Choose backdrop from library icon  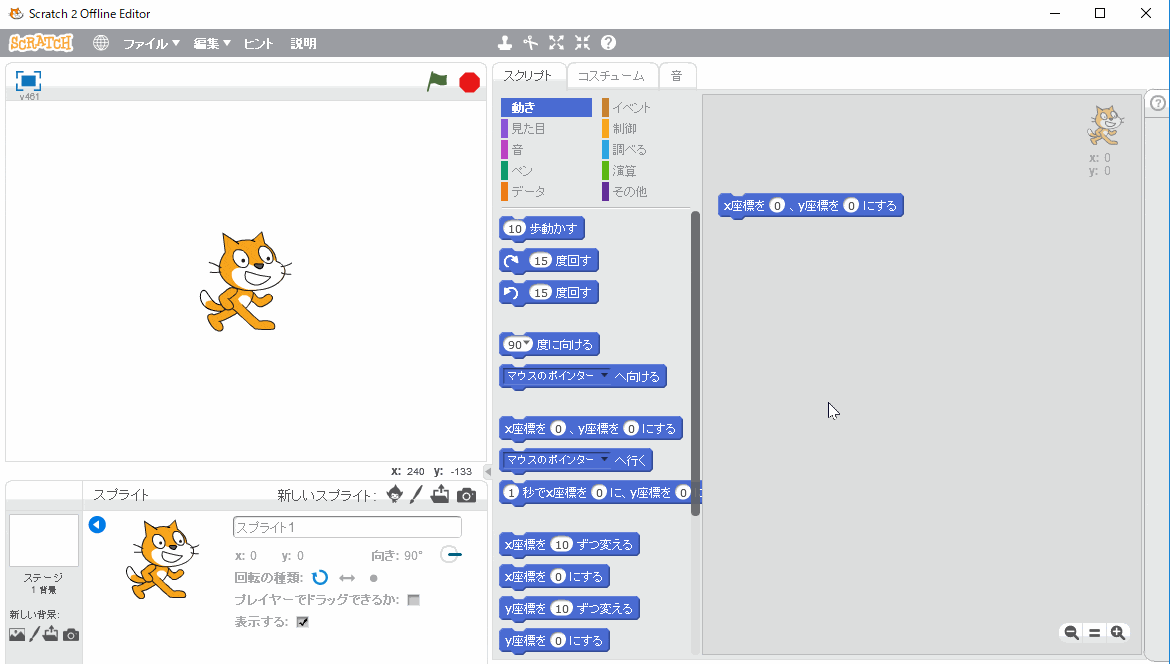coord(16,634)
